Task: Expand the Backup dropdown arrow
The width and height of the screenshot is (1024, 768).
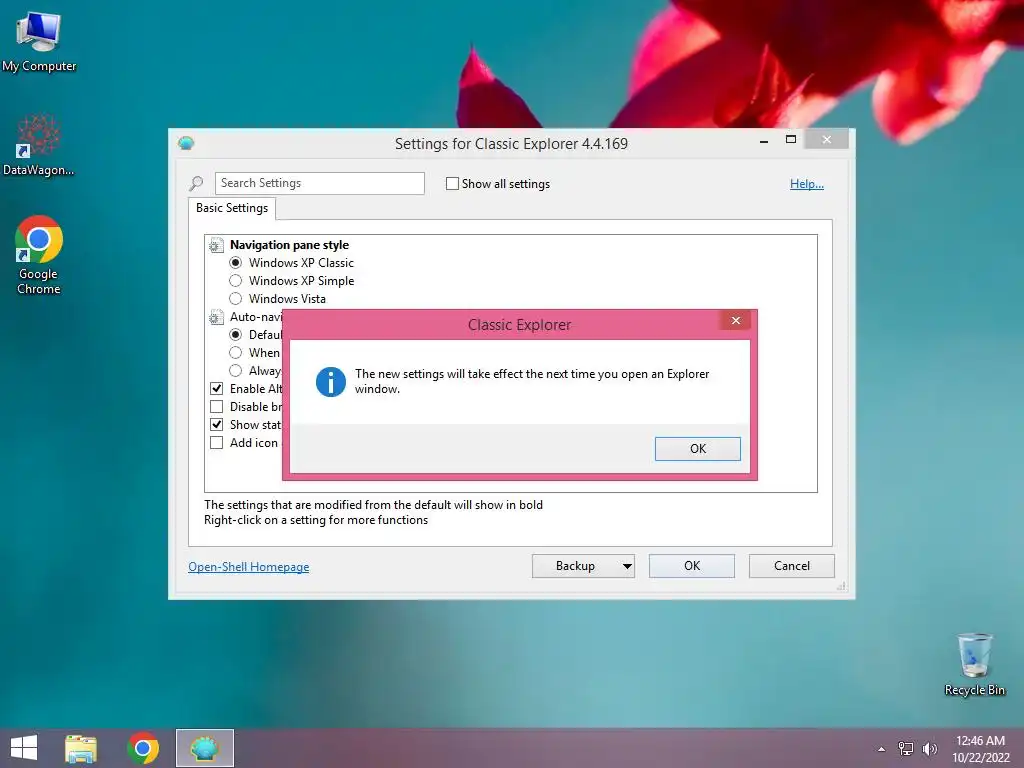Action: pos(627,566)
